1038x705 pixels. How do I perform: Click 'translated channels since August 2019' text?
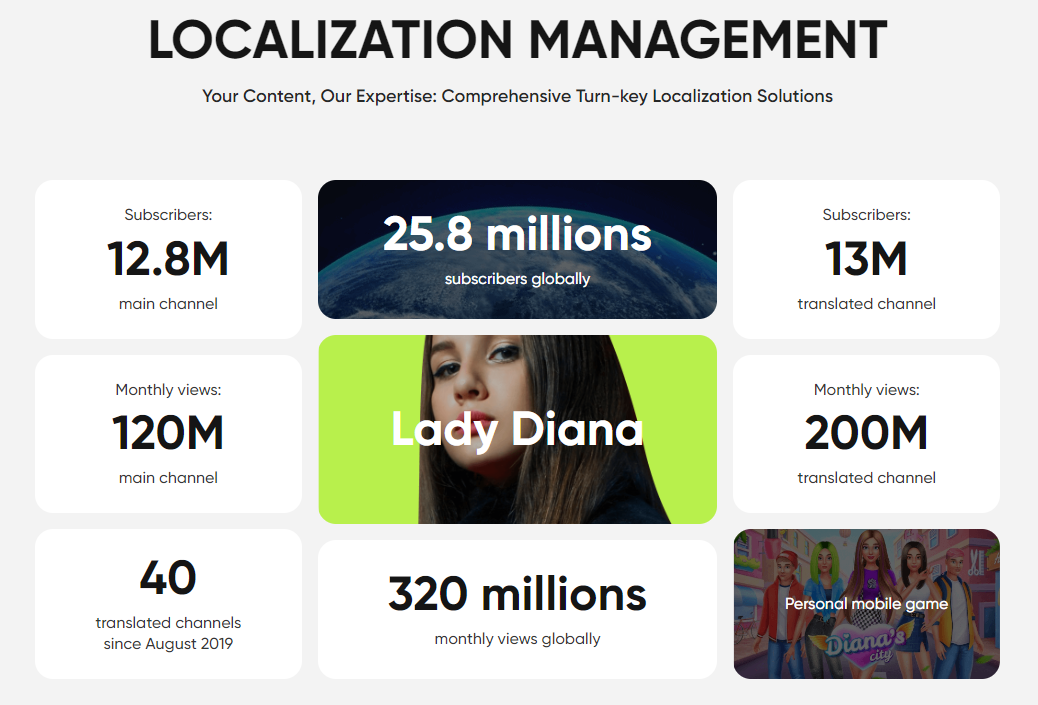pyautogui.click(x=168, y=633)
